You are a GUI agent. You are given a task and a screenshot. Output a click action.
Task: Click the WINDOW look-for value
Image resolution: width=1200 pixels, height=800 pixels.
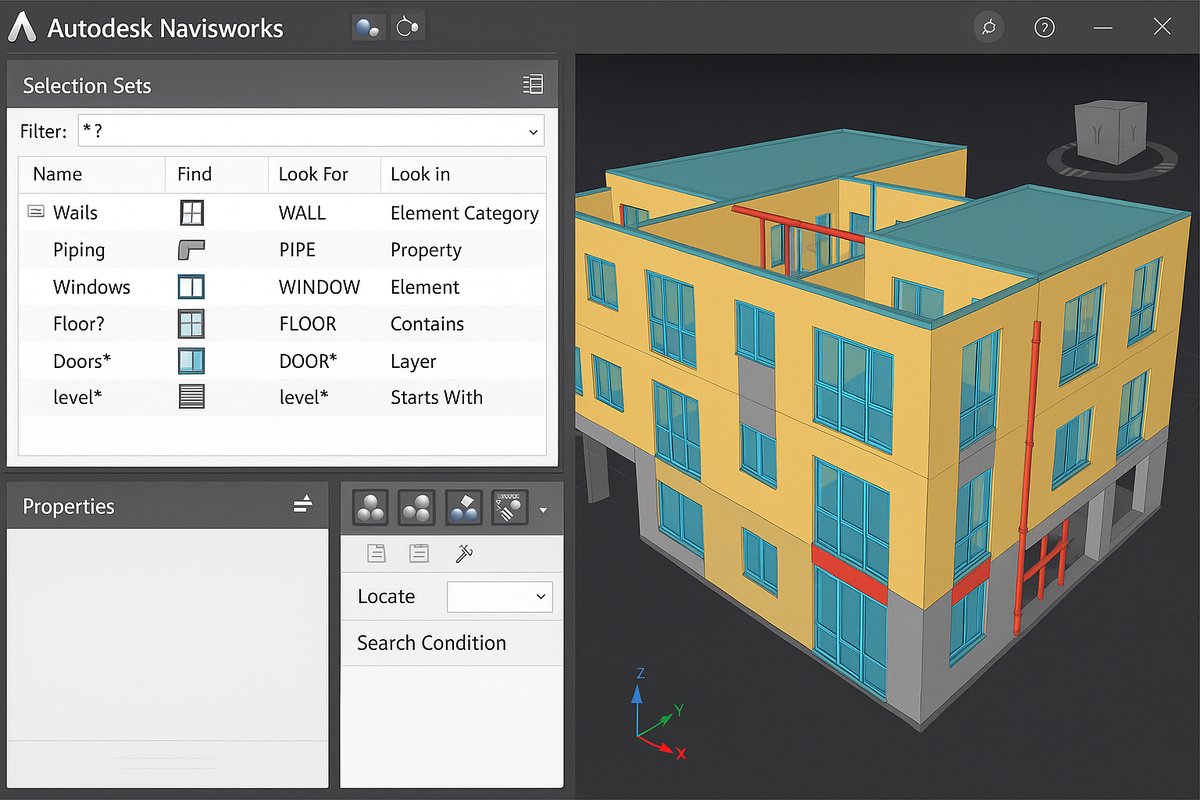pyautogui.click(x=319, y=287)
